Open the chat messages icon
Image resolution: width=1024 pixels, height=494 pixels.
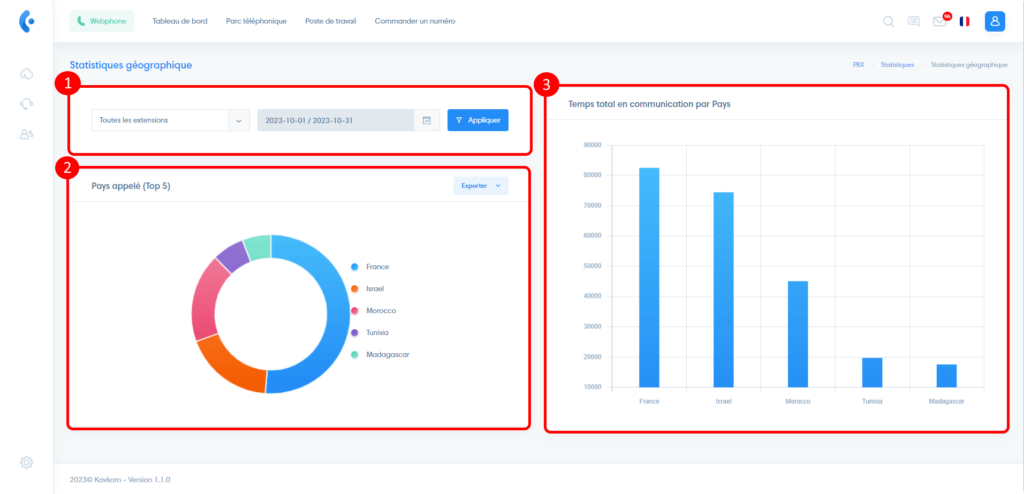pyautogui.click(x=913, y=21)
